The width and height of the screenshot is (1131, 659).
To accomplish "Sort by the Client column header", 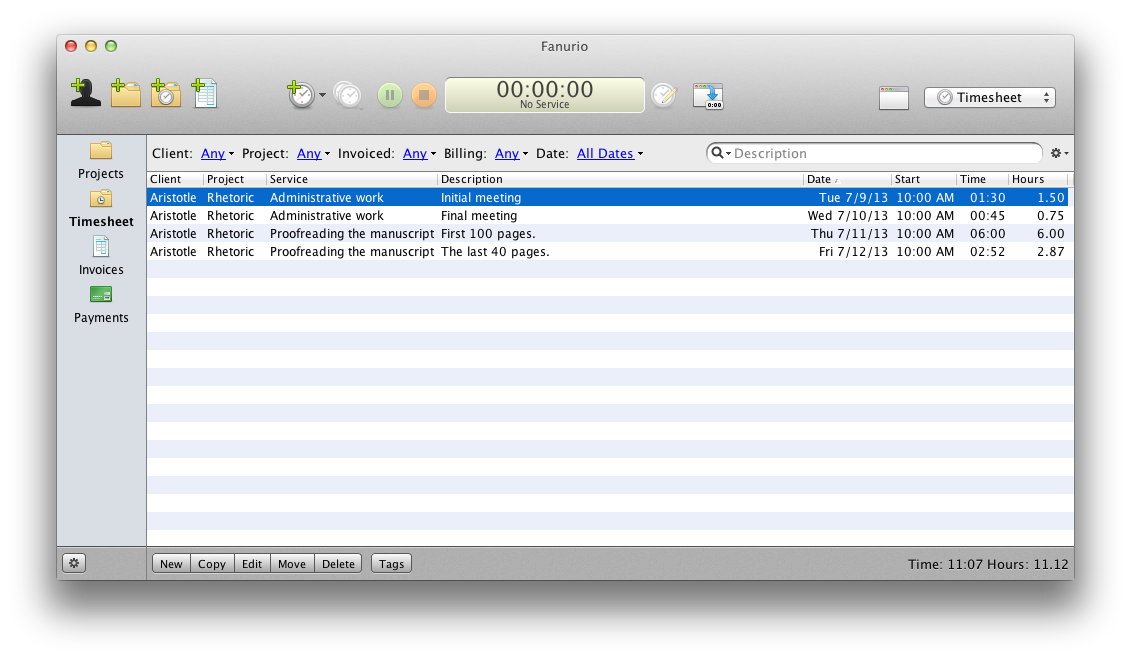I will [175, 179].
